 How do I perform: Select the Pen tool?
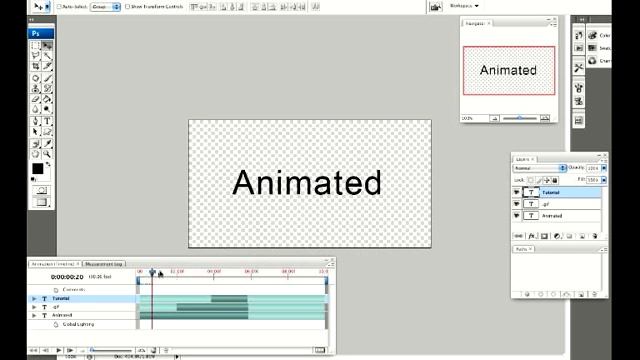tap(36, 121)
